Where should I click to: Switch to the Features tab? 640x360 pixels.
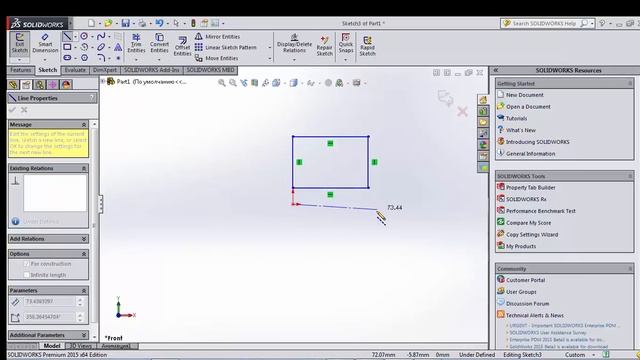point(20,70)
